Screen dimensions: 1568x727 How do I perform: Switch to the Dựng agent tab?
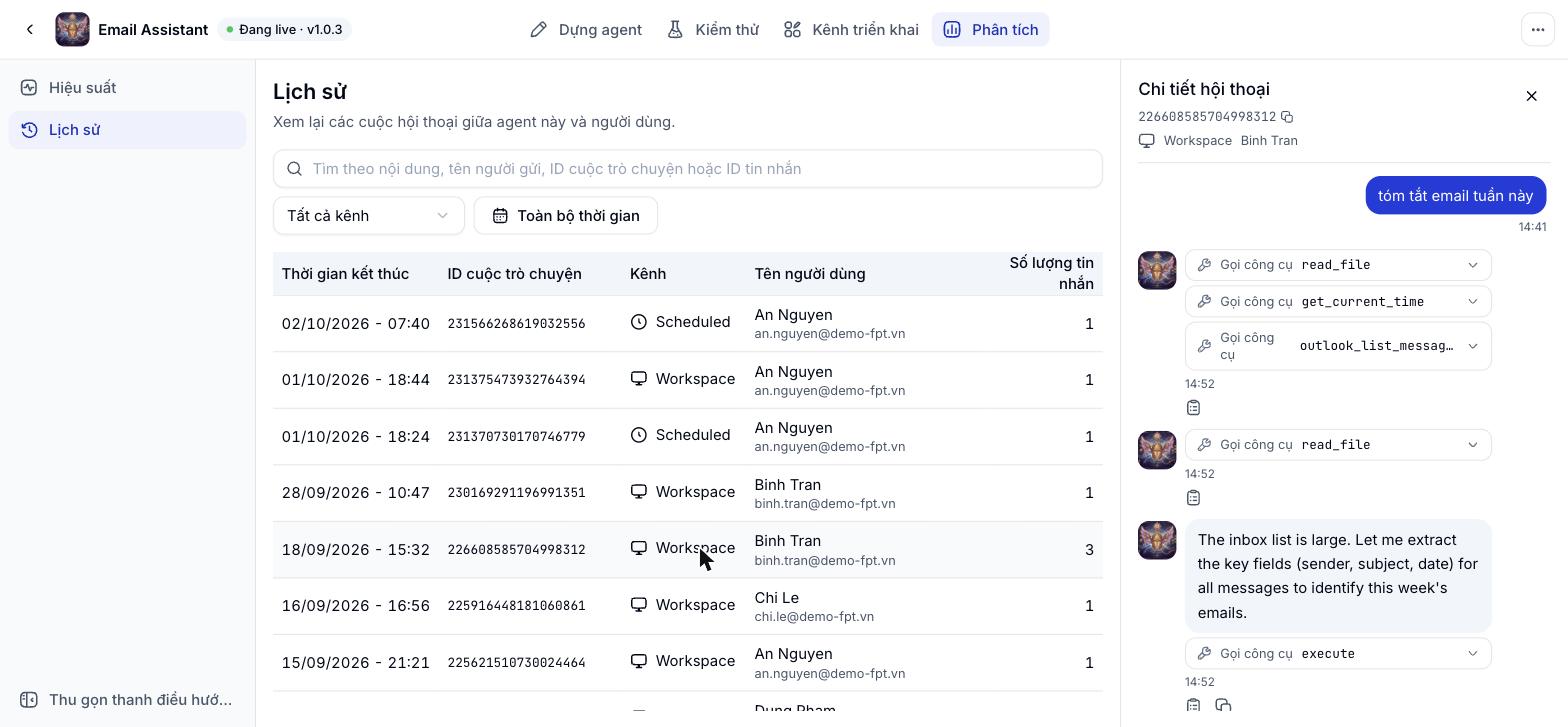click(586, 30)
